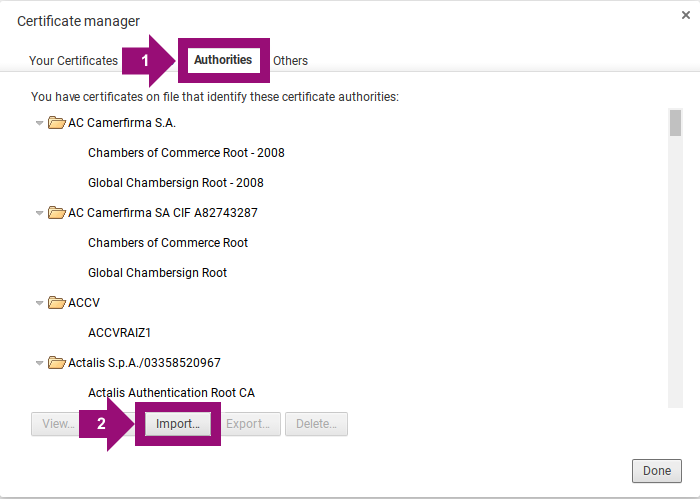Click the Actalis S.p.A. folder icon
700x499 pixels.
pyautogui.click(x=57, y=363)
